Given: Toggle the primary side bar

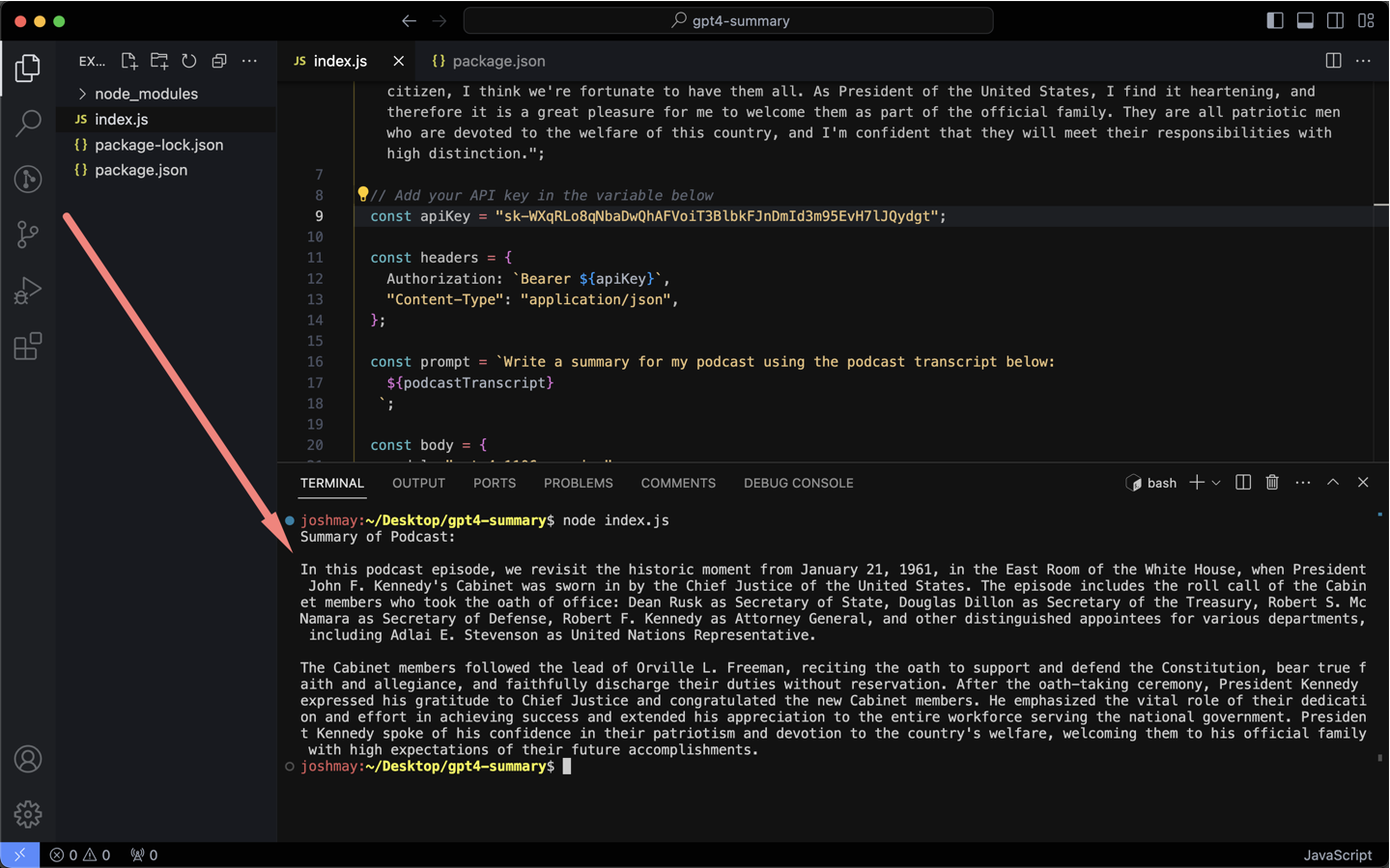Looking at the screenshot, I should point(1275,20).
